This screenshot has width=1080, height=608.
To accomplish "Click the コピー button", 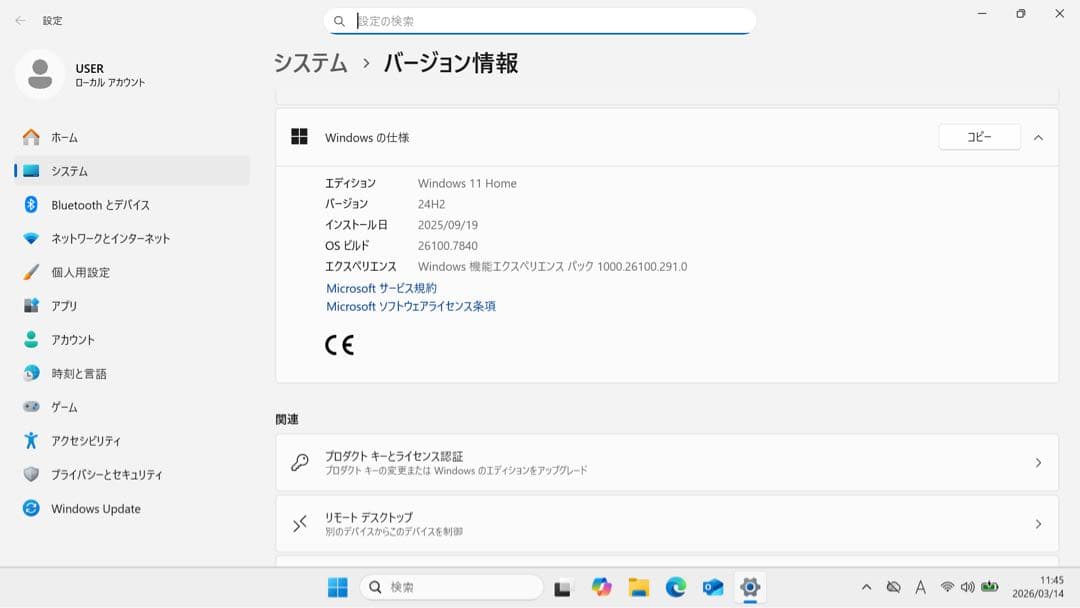I will 979,137.
